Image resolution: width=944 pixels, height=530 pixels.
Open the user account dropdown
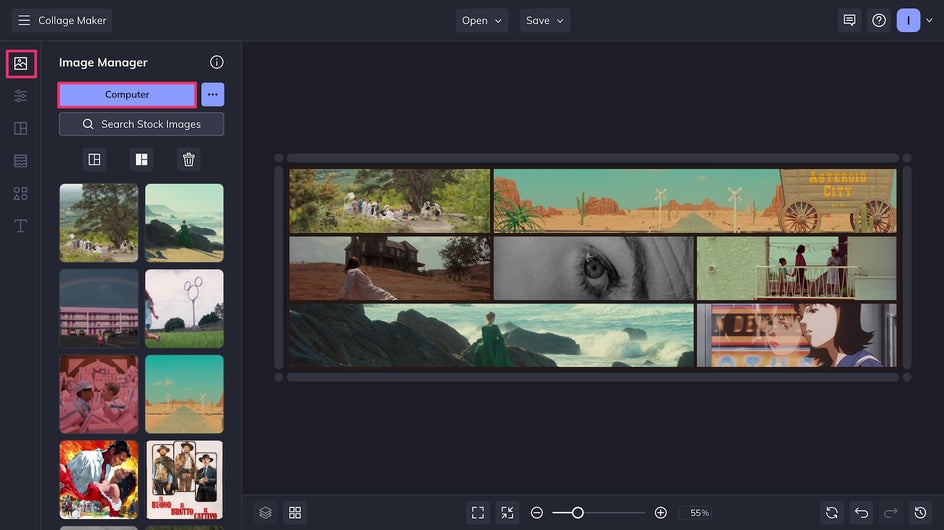coord(913,20)
